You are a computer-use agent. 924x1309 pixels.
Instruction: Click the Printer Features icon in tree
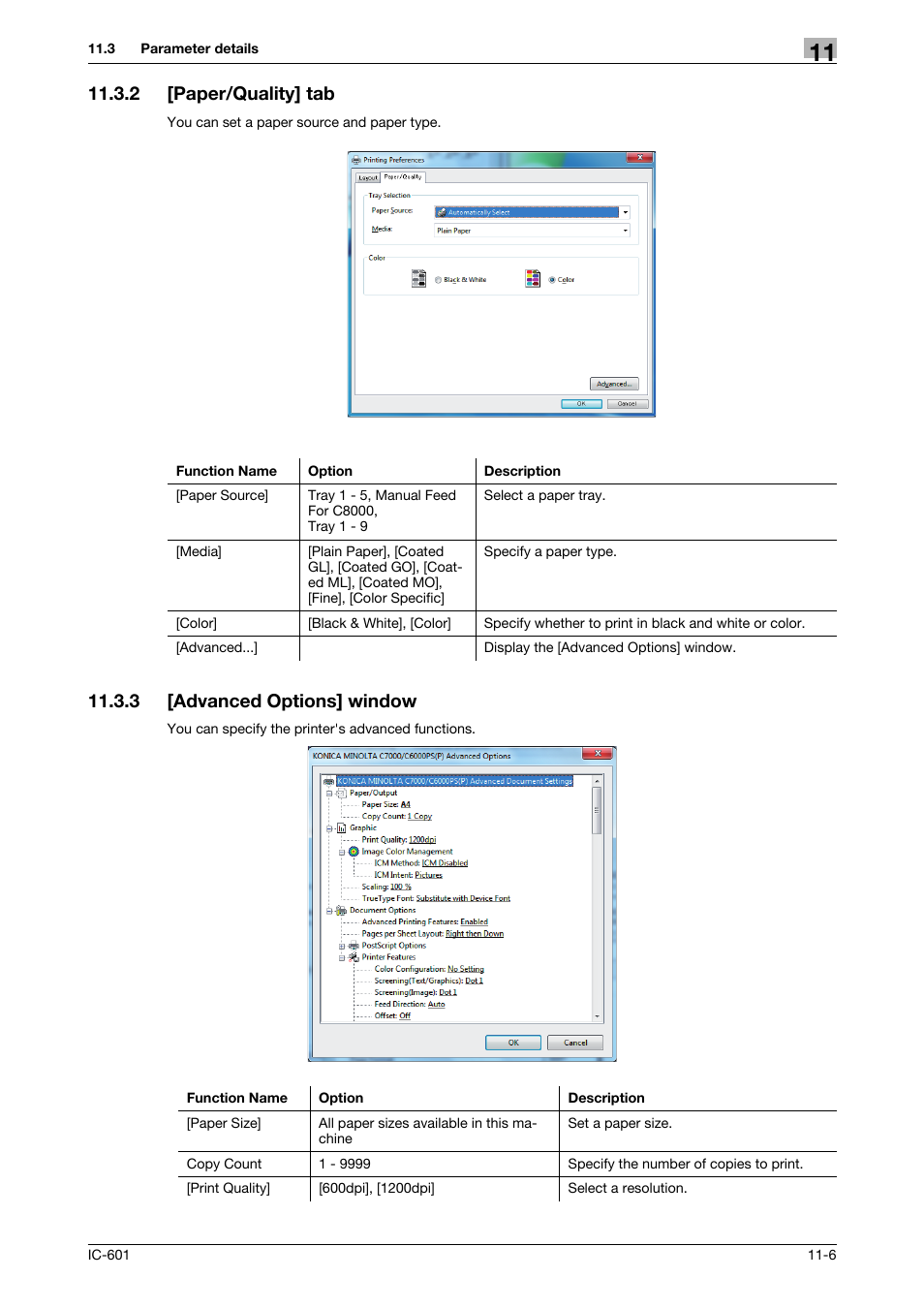tap(354, 957)
